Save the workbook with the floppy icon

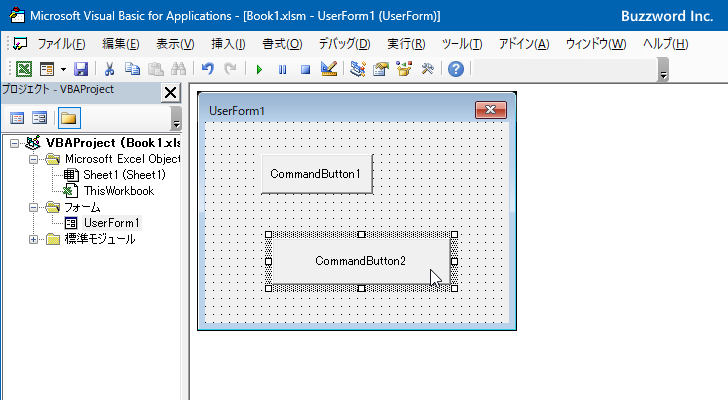(81, 69)
